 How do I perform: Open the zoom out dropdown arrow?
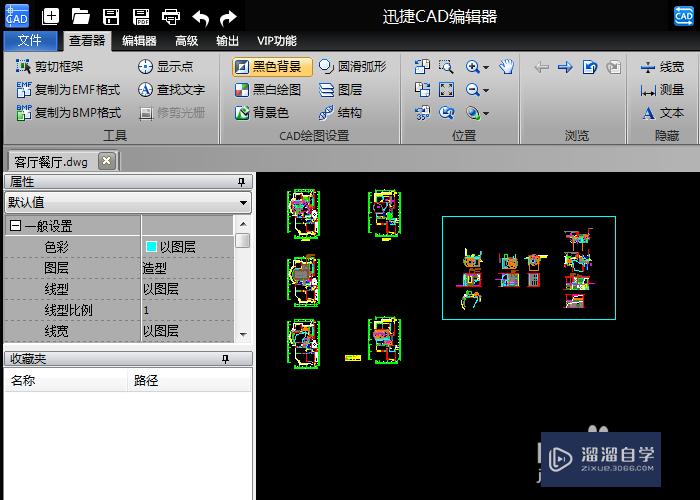click(x=486, y=91)
